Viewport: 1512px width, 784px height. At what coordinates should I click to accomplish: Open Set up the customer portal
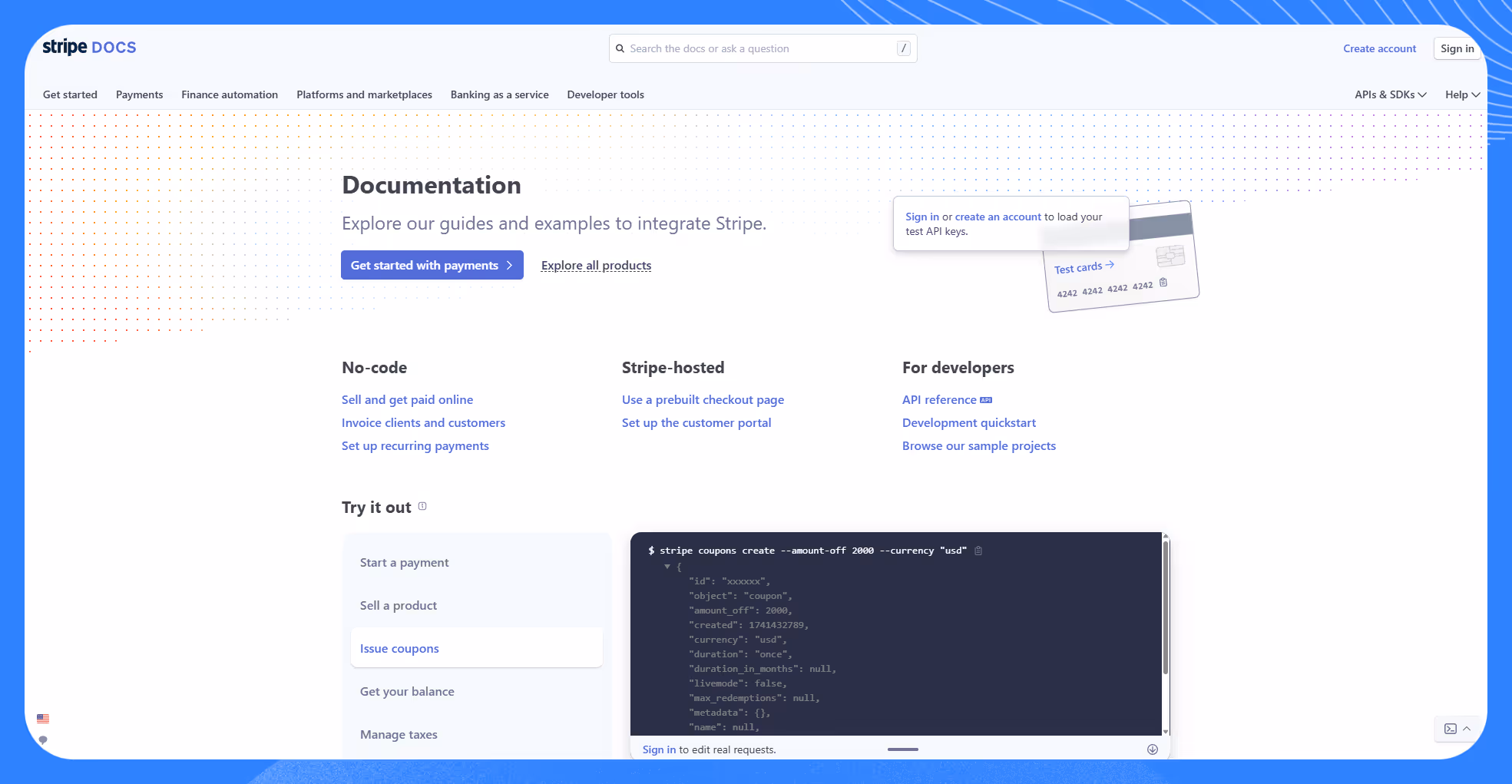tap(696, 422)
